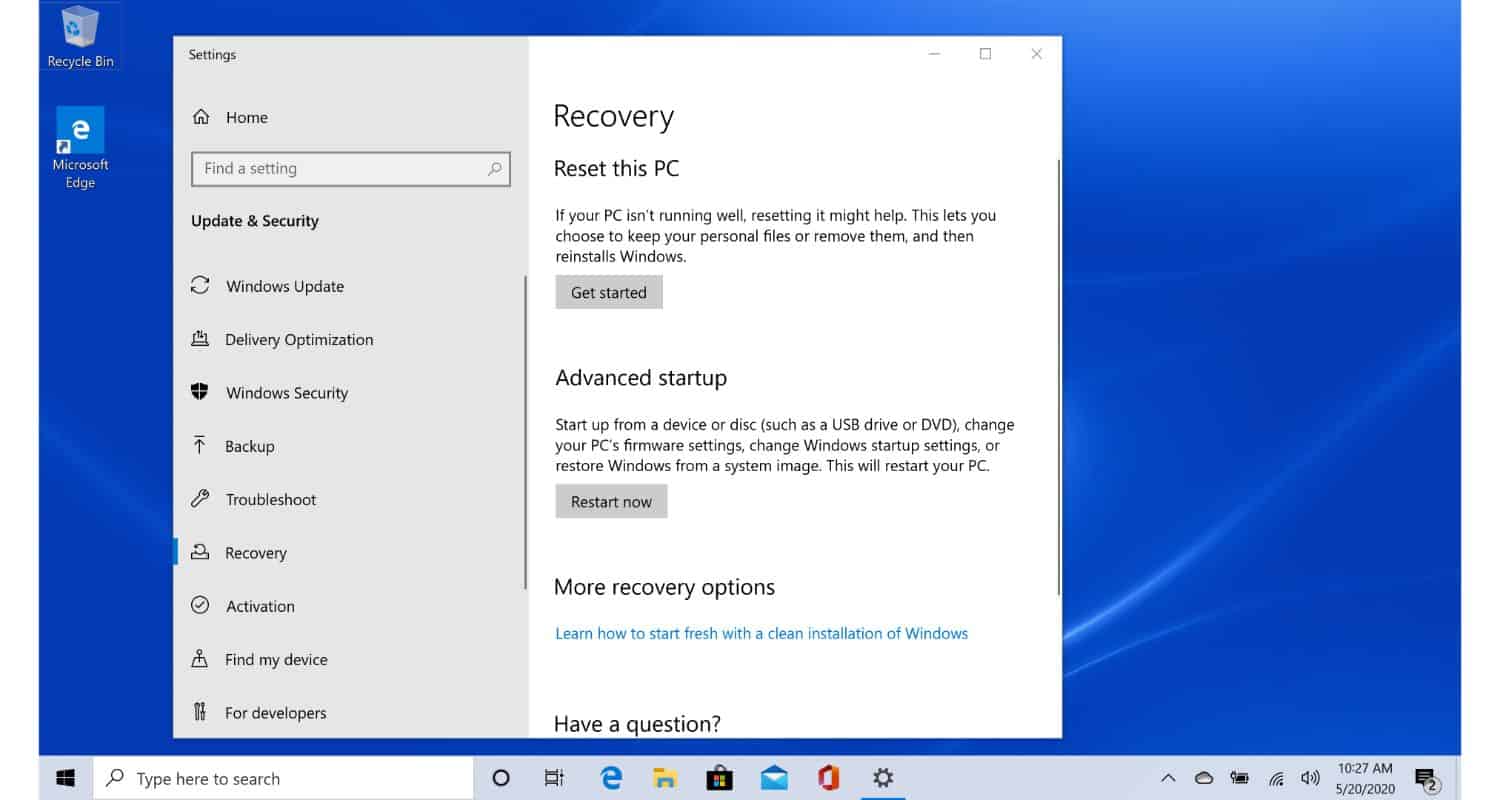The image size is (1500, 800).
Task: Open the Action Center notifications icon
Action: [x=1427, y=779]
